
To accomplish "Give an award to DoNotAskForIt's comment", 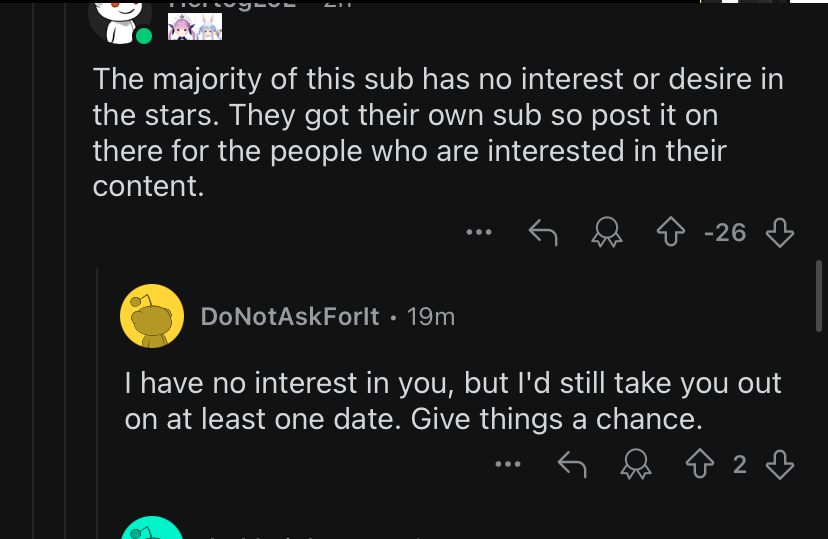I will [x=633, y=464].
